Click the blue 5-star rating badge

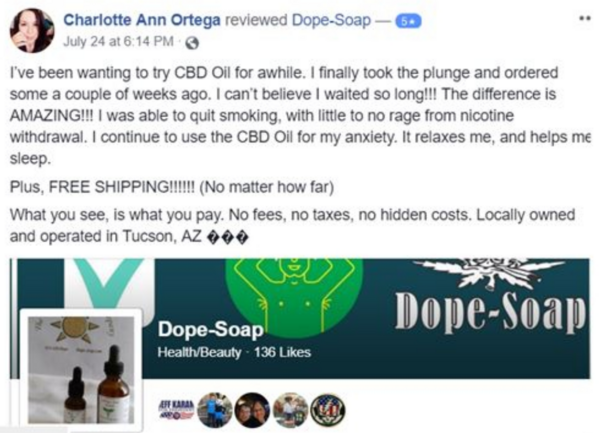tap(408, 21)
